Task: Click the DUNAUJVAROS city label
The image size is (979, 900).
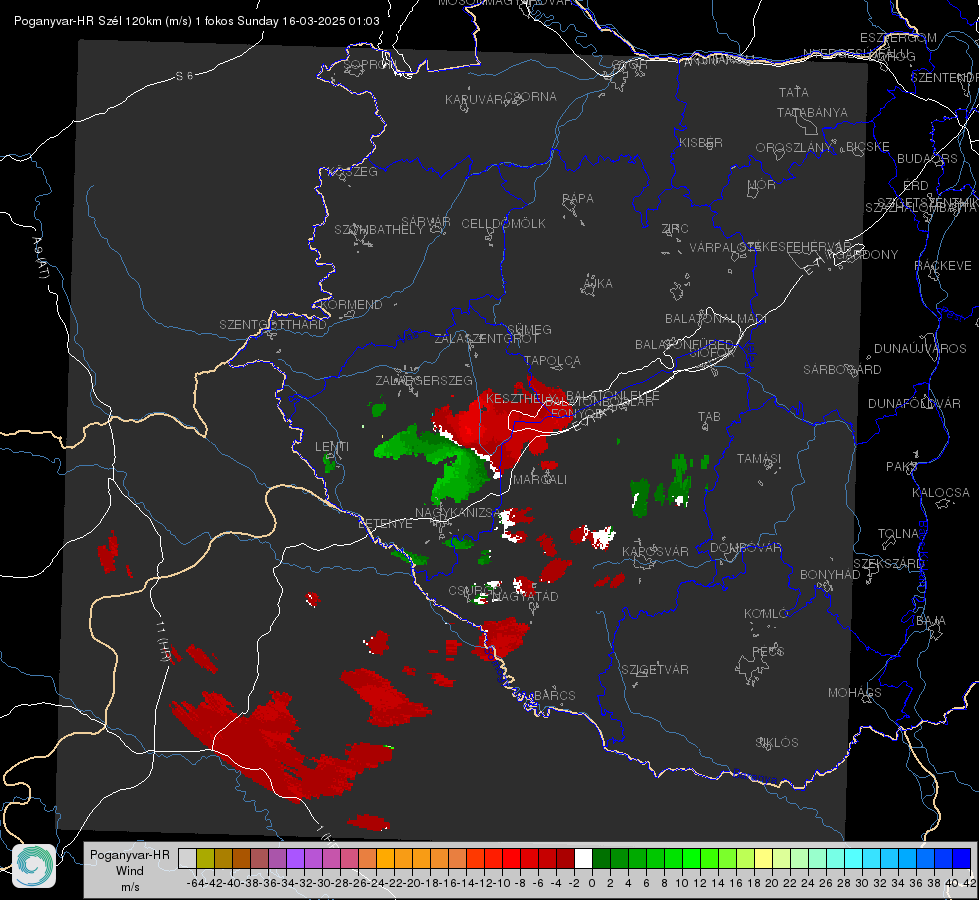Action: coord(920,349)
